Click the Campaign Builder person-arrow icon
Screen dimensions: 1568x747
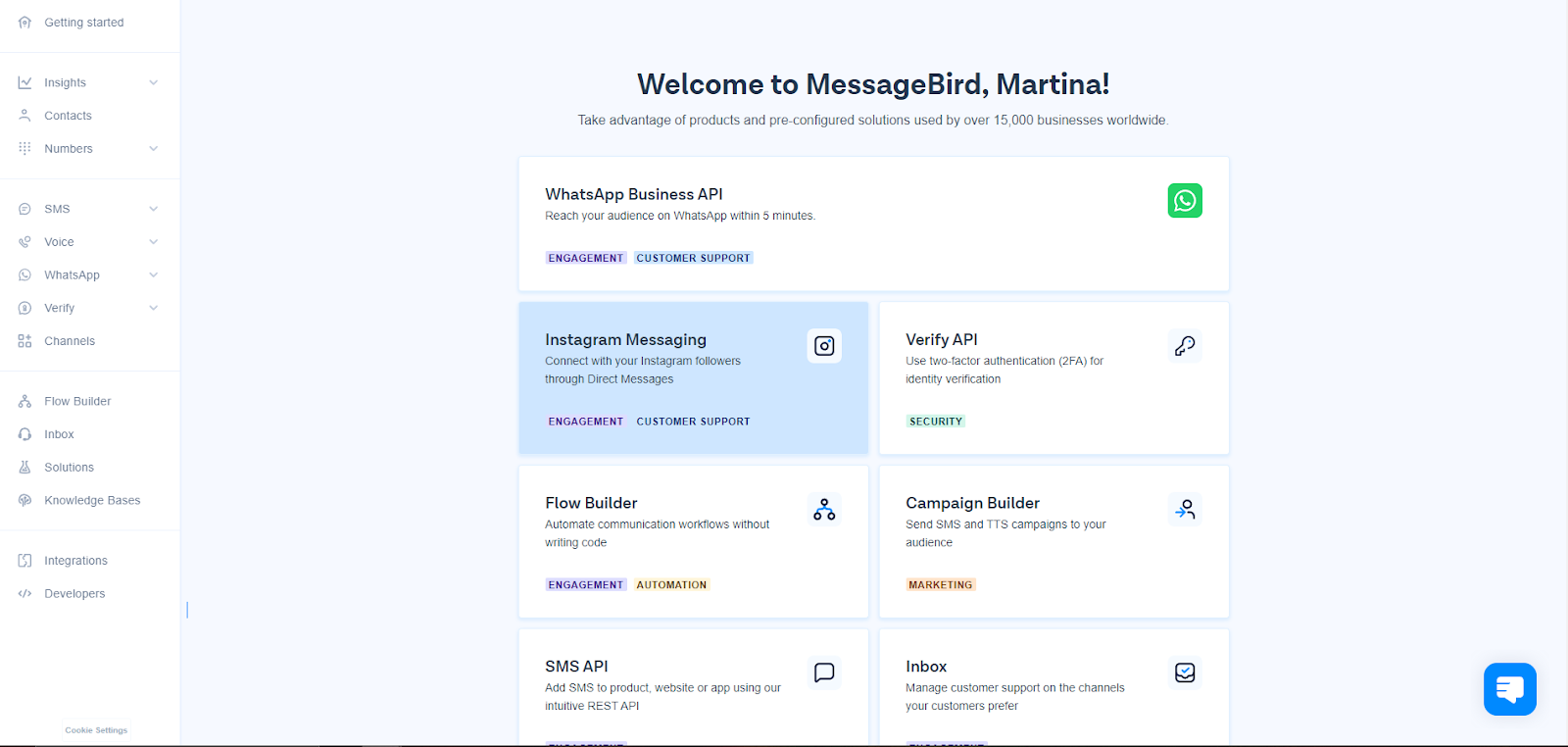tap(1185, 510)
